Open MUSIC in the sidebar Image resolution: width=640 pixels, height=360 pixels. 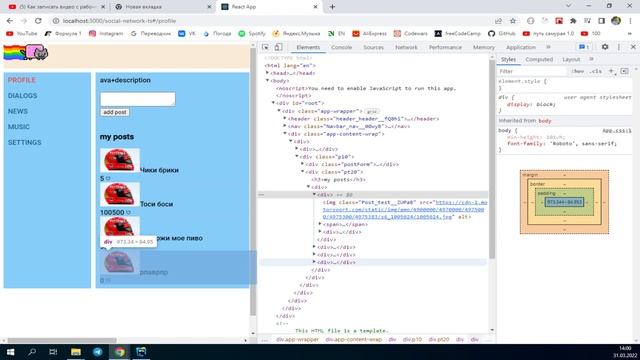[x=19, y=127]
